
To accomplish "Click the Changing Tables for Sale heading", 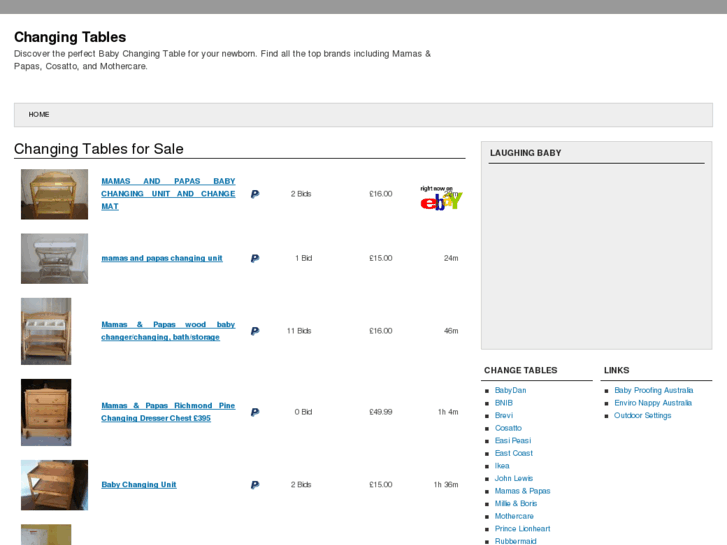I will tap(99, 149).
